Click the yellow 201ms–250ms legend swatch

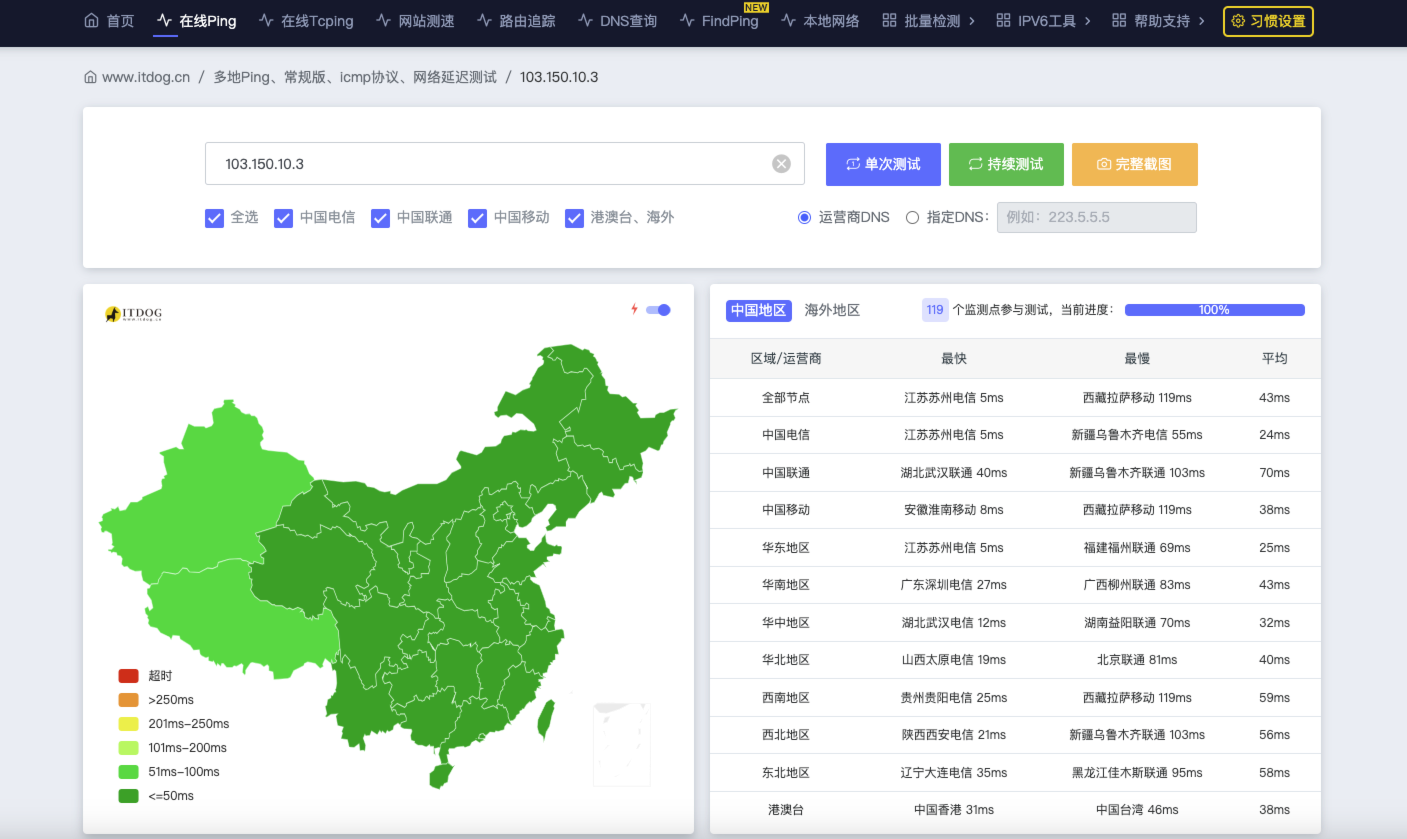click(128, 724)
